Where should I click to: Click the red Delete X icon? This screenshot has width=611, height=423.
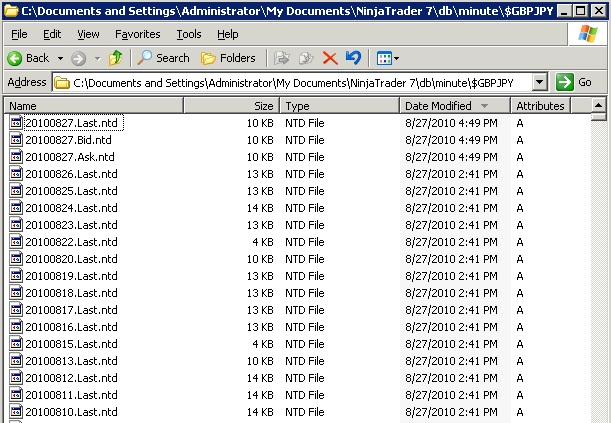pos(330,58)
